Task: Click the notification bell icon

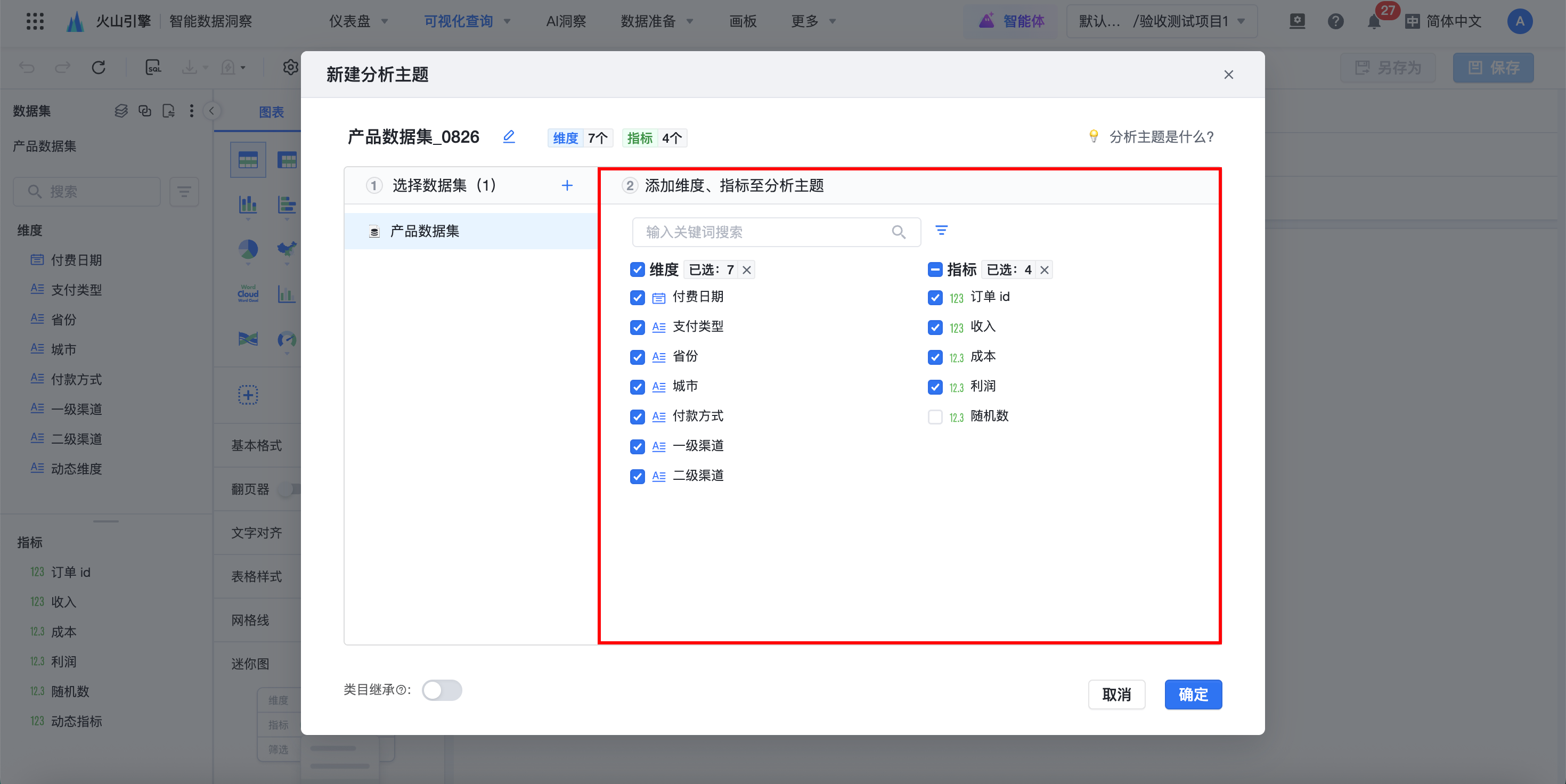Action: [1373, 22]
